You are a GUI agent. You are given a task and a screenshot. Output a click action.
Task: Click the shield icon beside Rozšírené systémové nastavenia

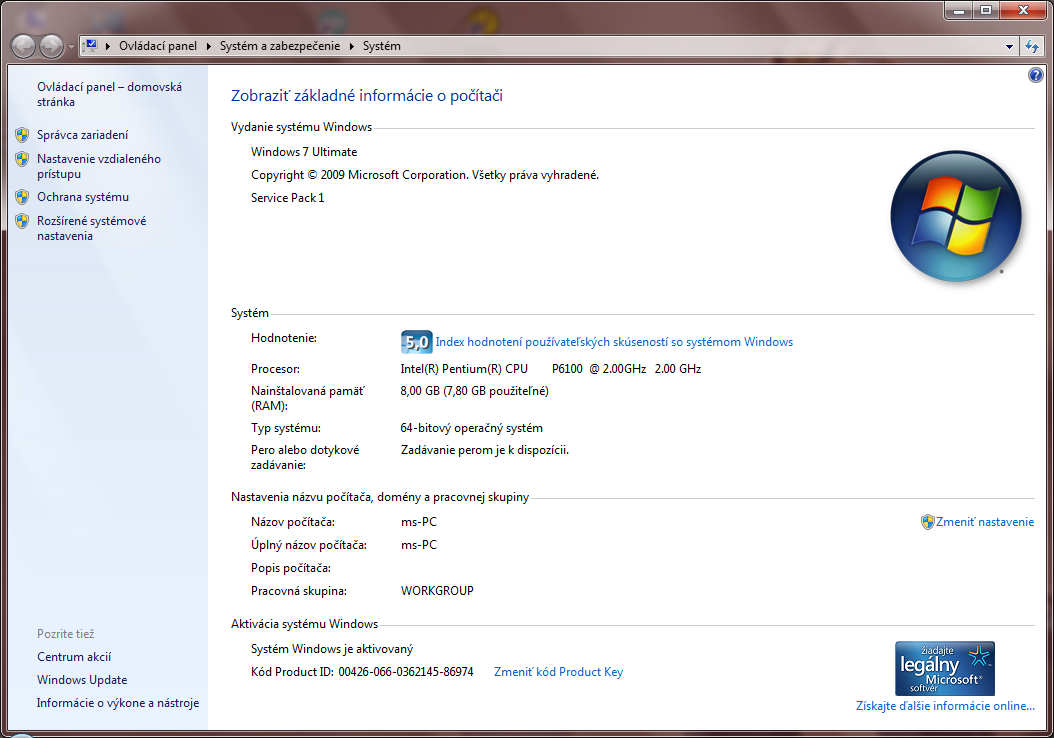(x=22, y=221)
